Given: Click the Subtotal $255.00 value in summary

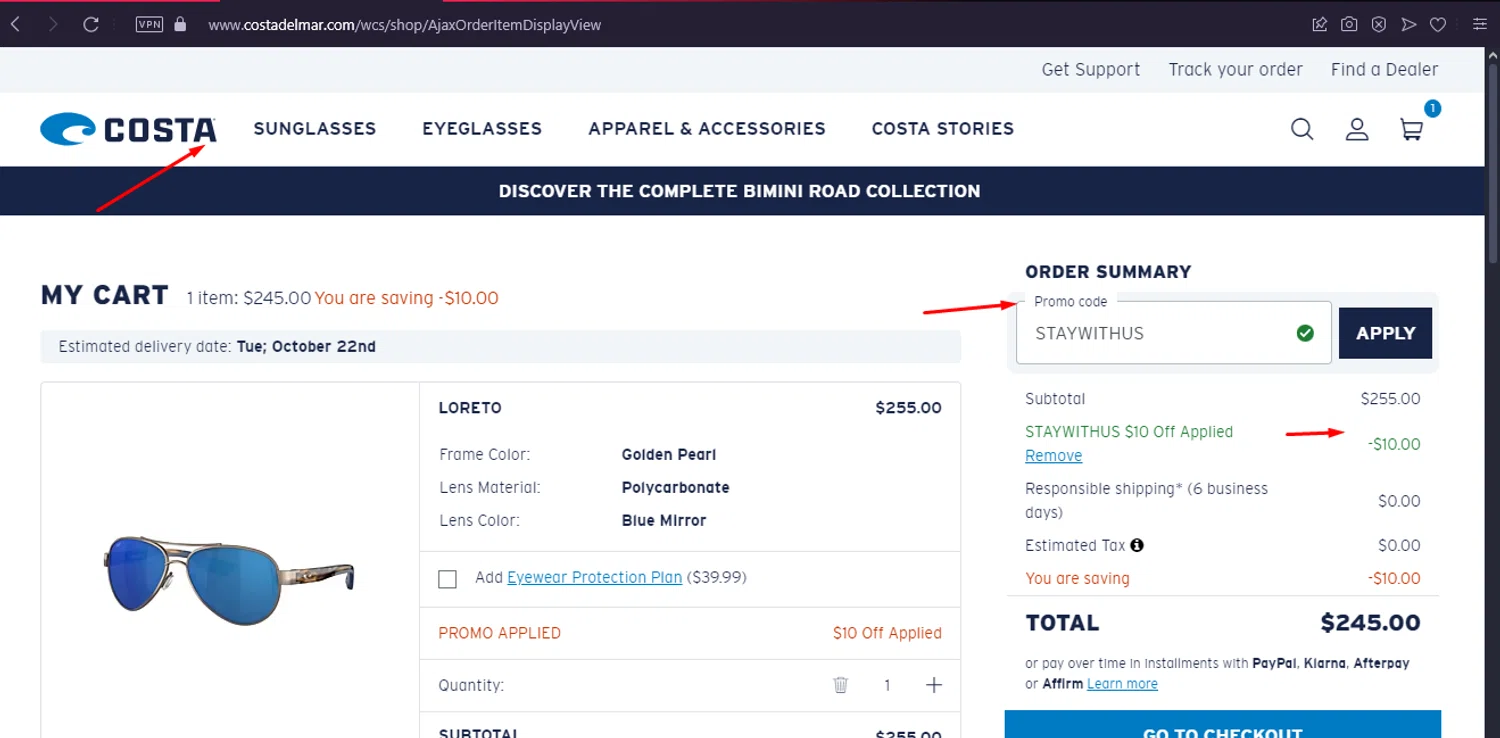Looking at the screenshot, I should [x=1390, y=399].
